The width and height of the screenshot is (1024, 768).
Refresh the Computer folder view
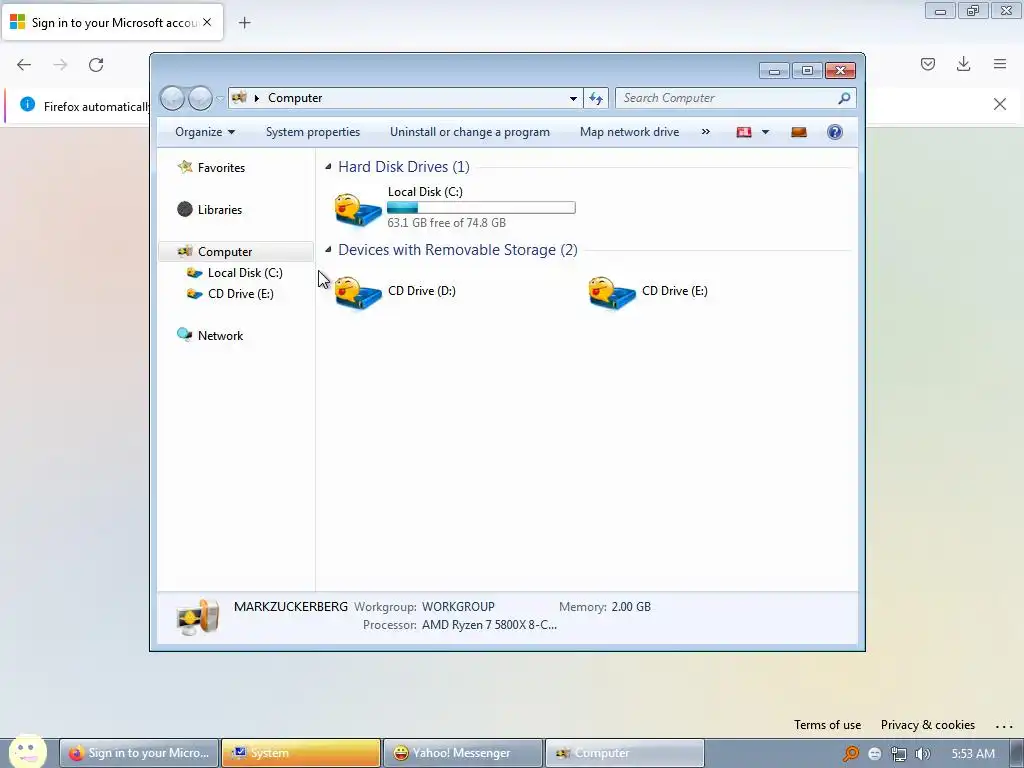tap(596, 98)
